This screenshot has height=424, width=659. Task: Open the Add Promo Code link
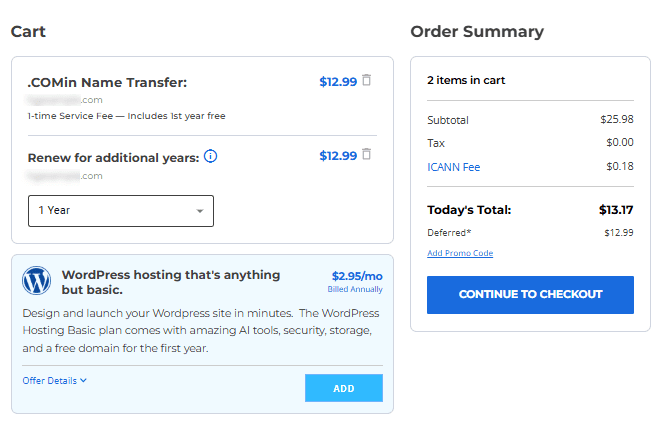click(460, 253)
